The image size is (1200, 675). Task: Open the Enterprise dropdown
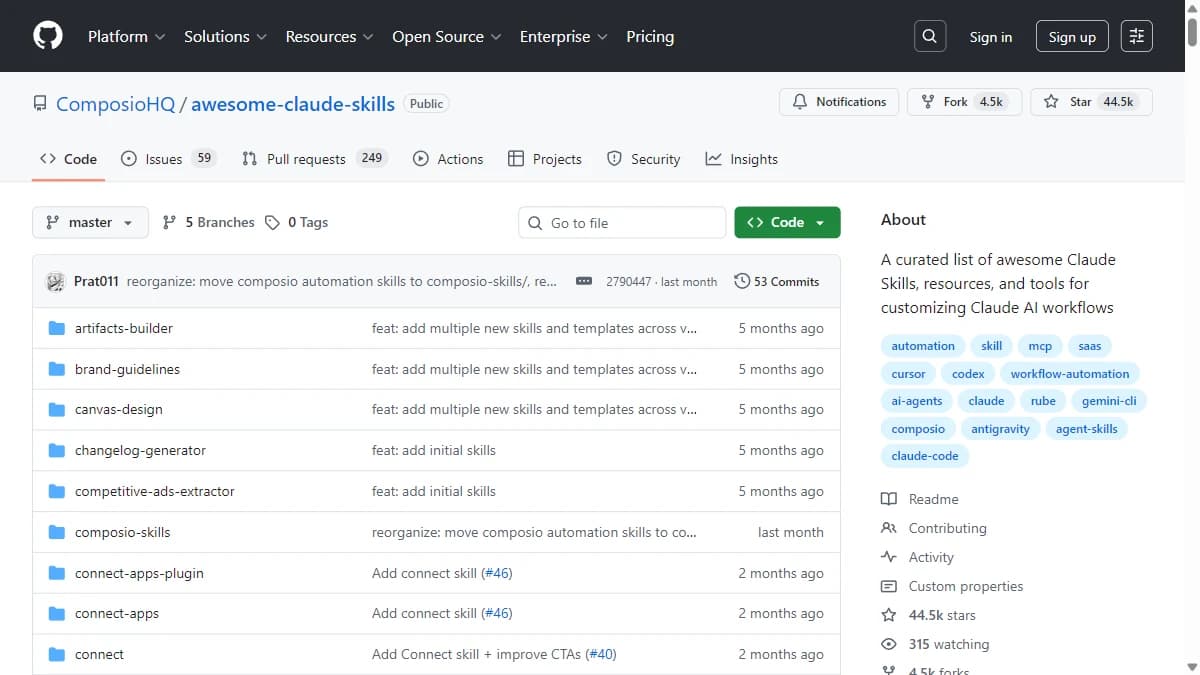564,36
